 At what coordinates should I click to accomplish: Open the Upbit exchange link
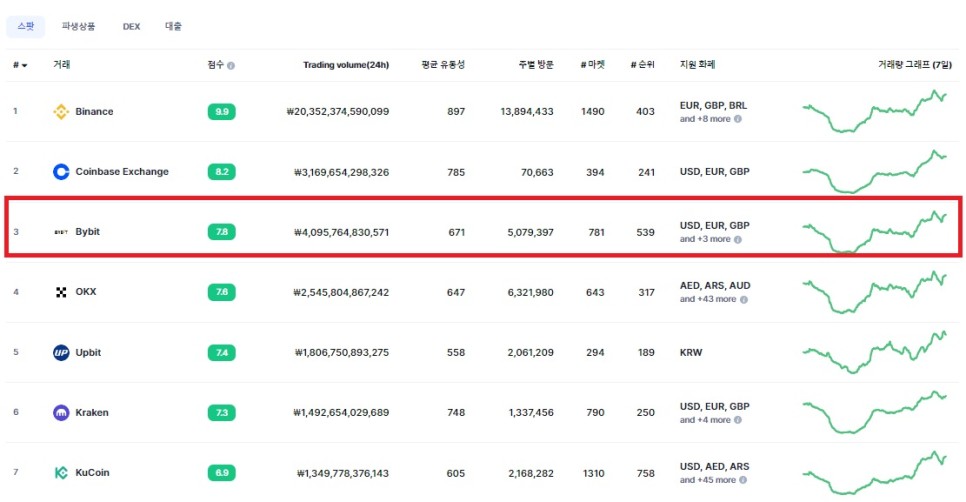[x=88, y=352]
